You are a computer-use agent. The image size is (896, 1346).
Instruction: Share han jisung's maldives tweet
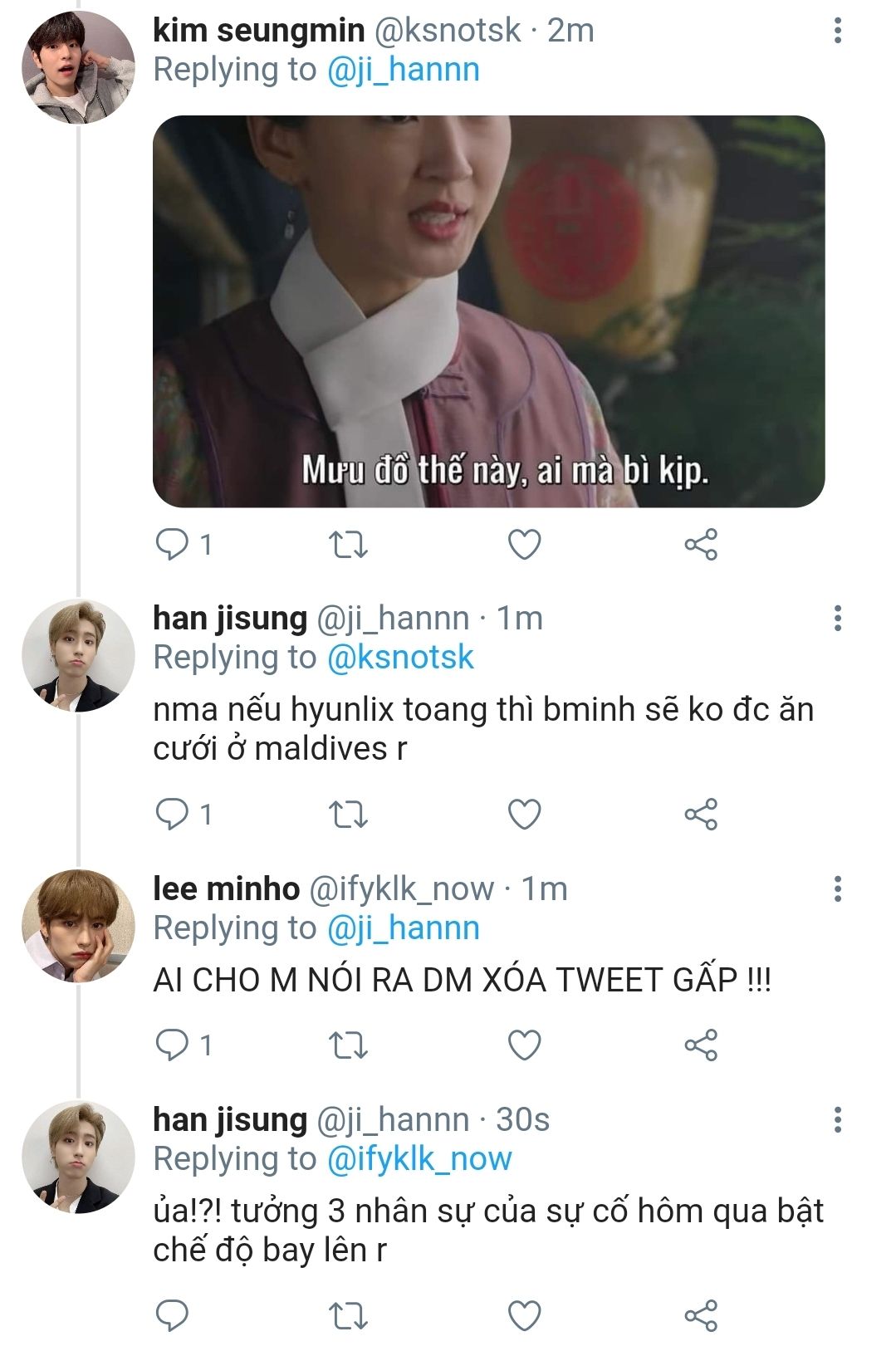point(701,814)
